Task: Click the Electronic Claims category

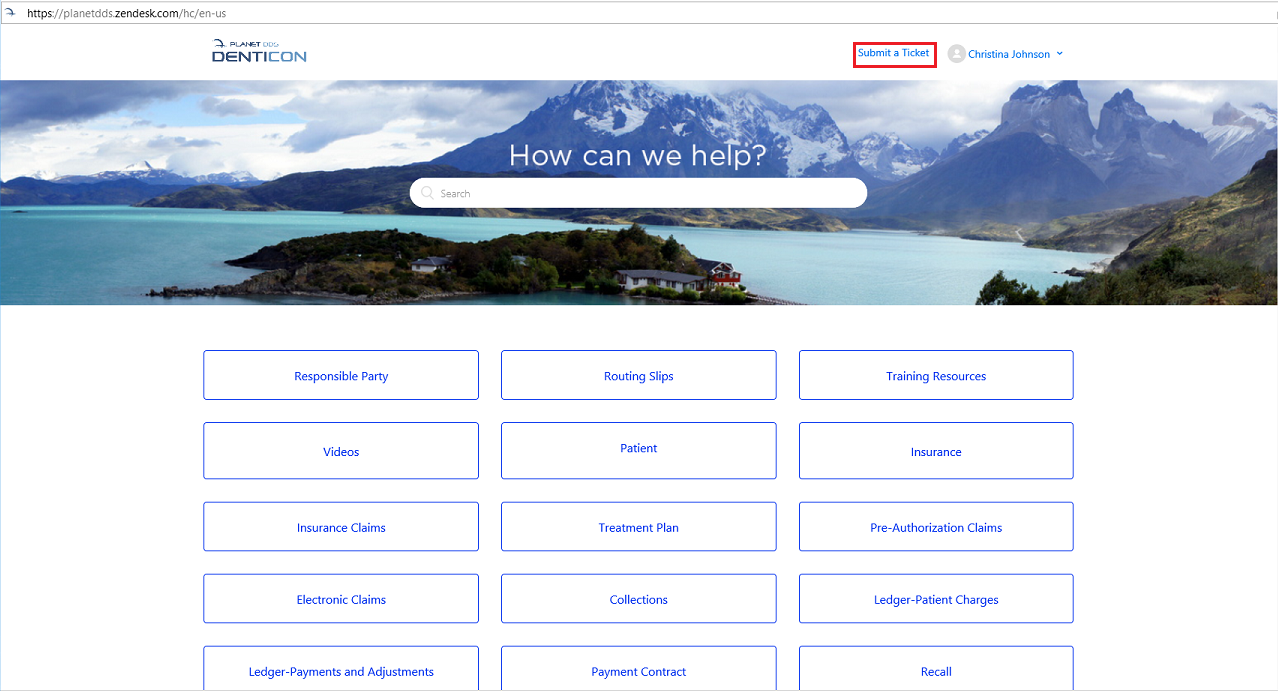Action: [x=340, y=598]
